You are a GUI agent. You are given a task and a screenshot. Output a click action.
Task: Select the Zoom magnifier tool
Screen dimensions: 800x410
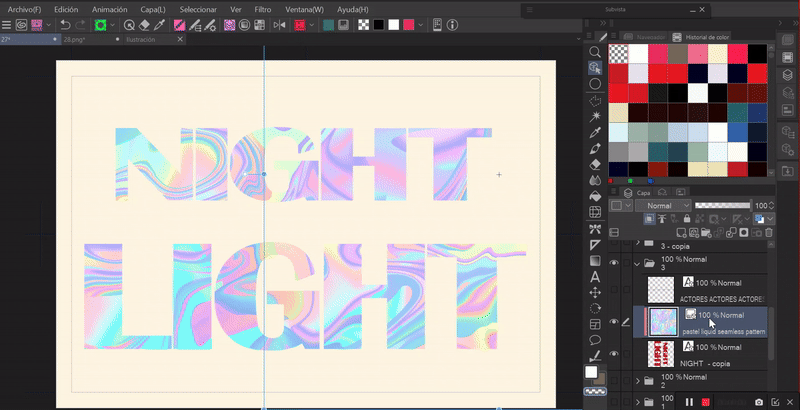click(595, 52)
